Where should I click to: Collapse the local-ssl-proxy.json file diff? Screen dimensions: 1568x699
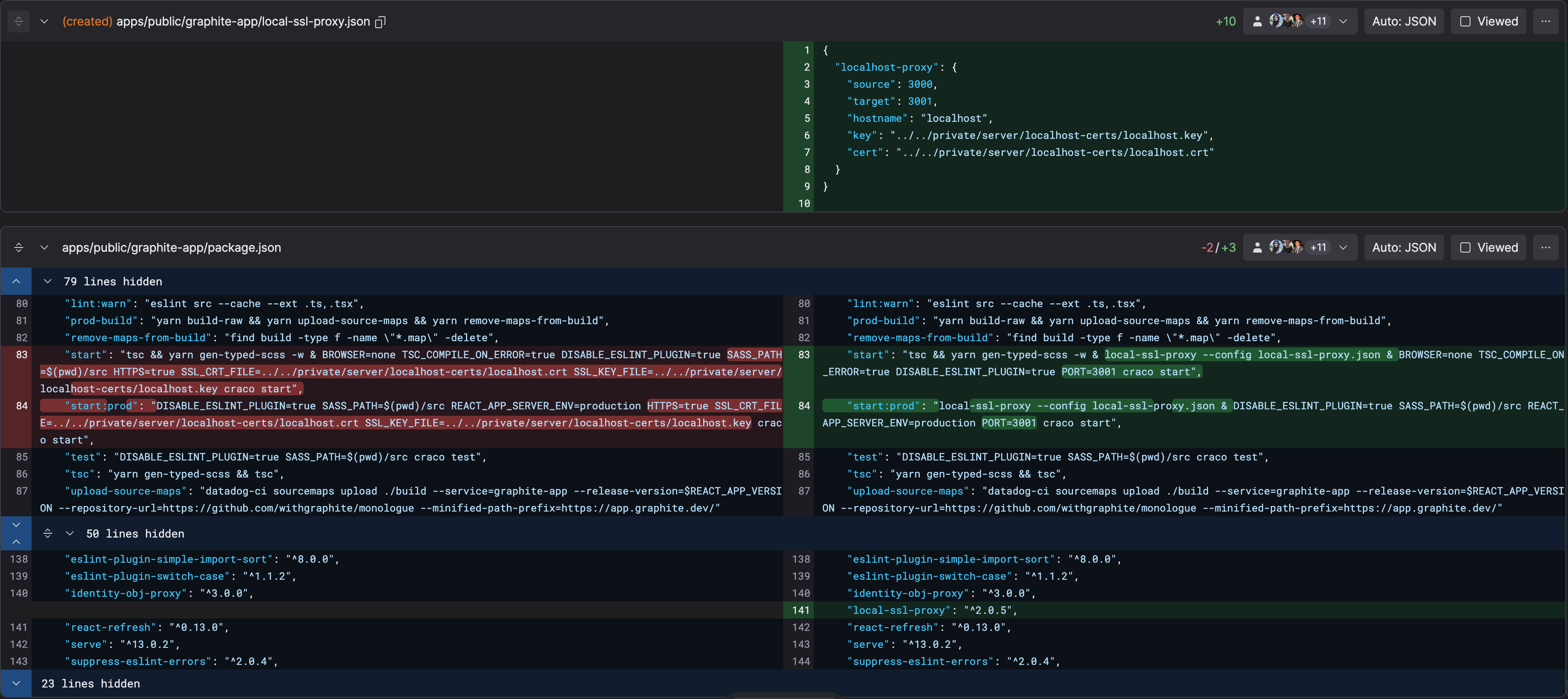click(44, 21)
